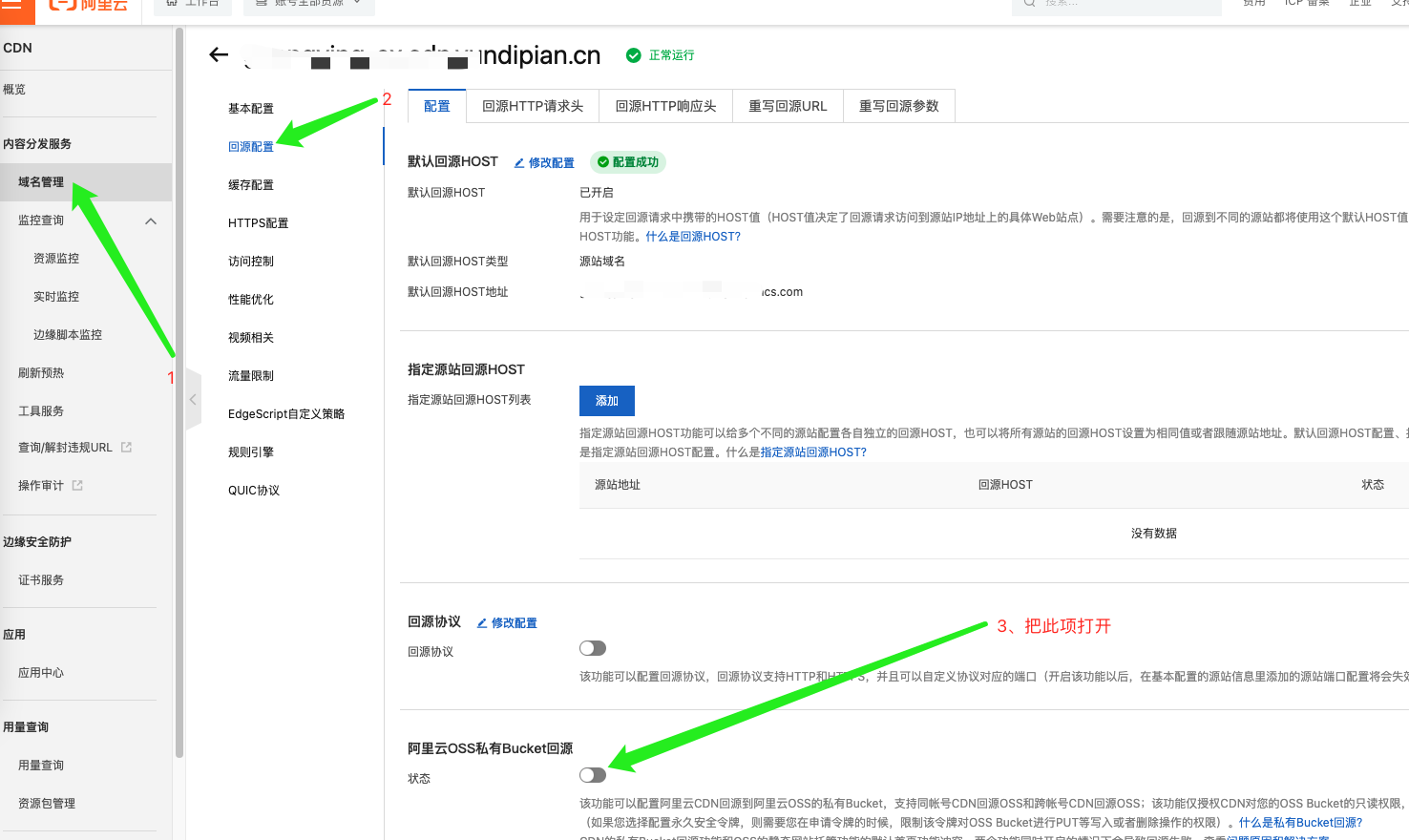Click the pencil 修改配置 beside 默认回源HOST
Image resolution: width=1409 pixels, height=840 pixels.
(544, 163)
